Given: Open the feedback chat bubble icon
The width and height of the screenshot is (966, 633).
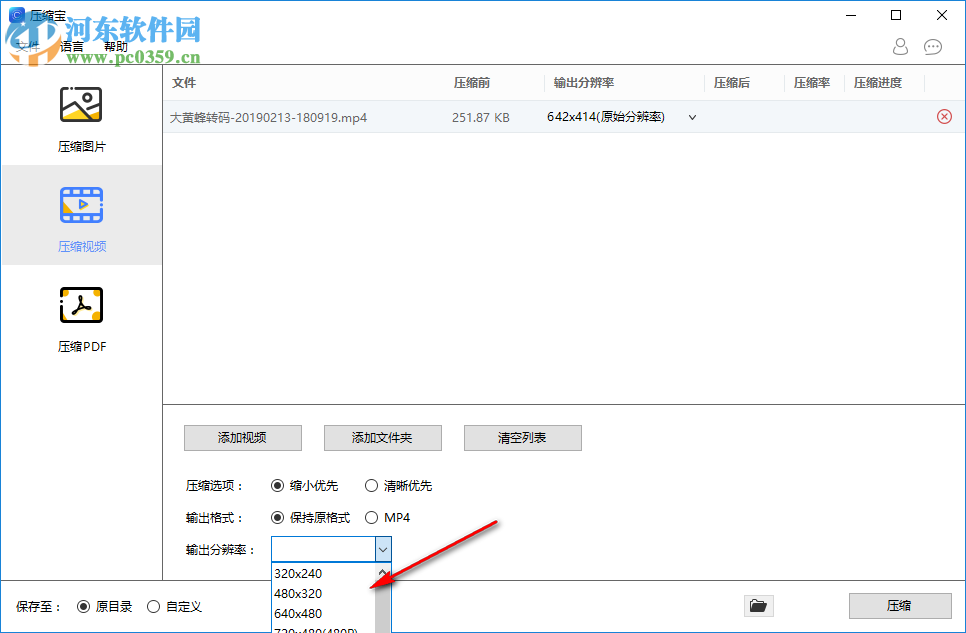Looking at the screenshot, I should 933,47.
